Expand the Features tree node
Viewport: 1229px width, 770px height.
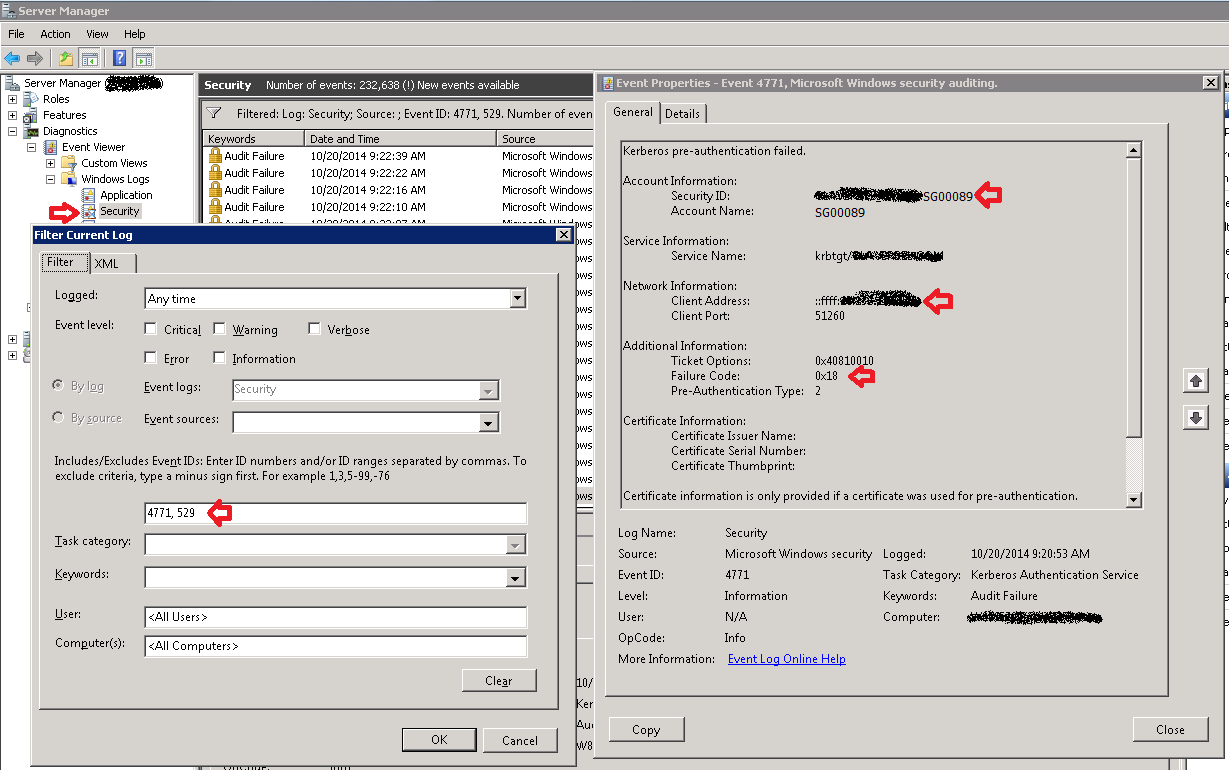tap(12, 115)
